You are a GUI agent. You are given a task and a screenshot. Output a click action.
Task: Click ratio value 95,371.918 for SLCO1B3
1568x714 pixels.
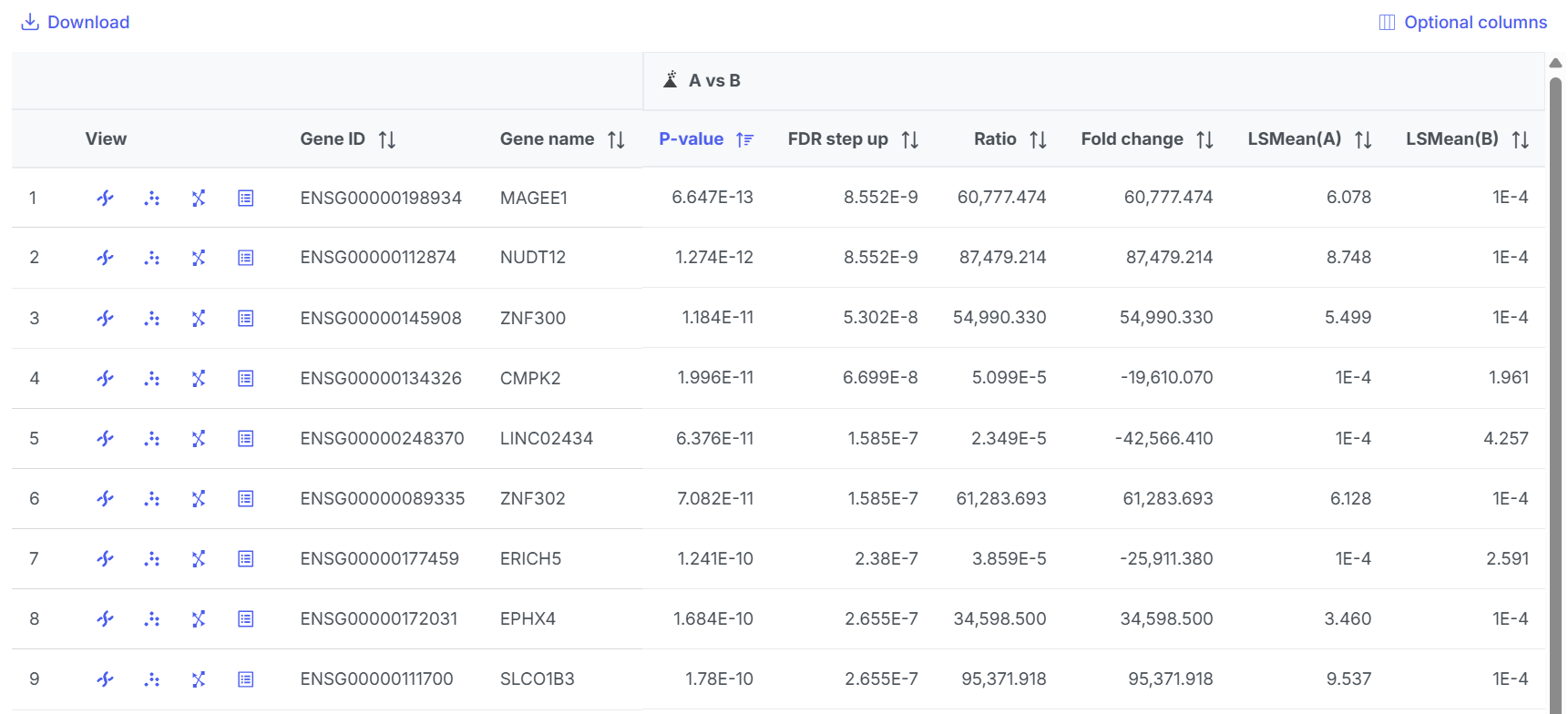pyautogui.click(x=1004, y=678)
